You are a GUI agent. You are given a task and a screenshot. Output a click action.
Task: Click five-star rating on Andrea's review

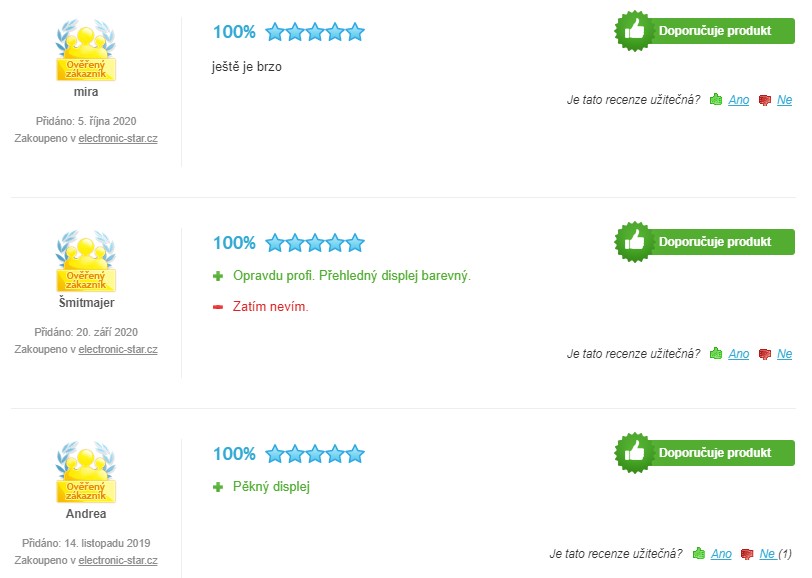315,454
